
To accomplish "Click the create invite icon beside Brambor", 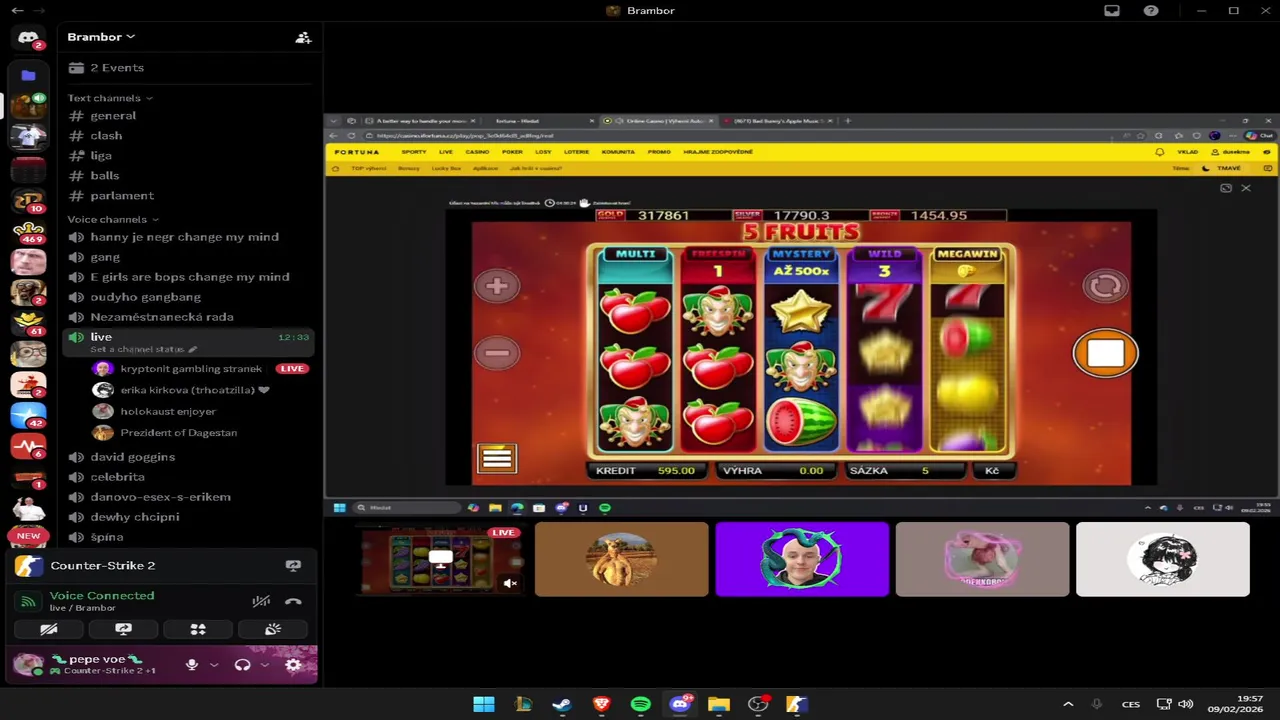I will 303,37.
